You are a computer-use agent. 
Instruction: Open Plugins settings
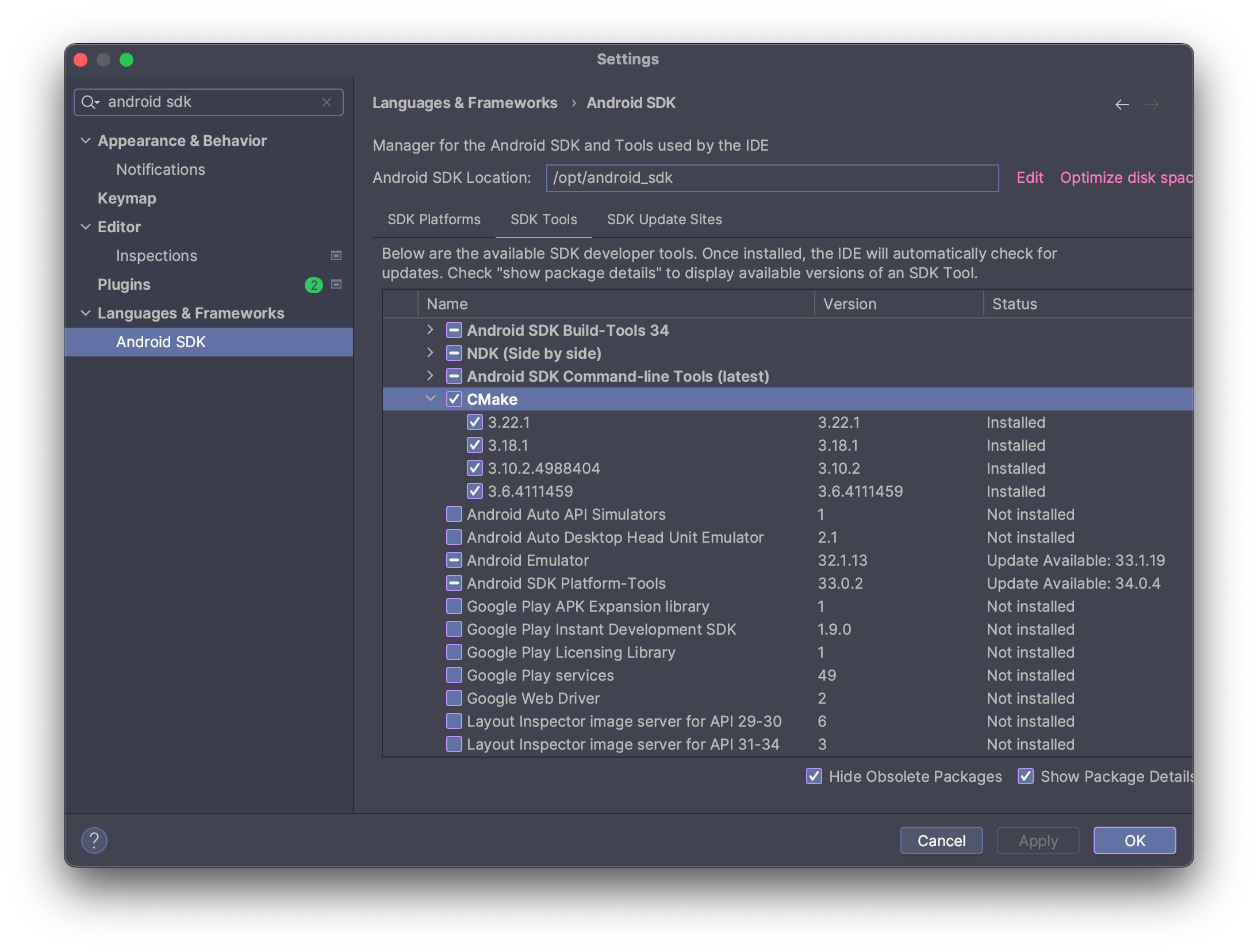click(x=124, y=284)
